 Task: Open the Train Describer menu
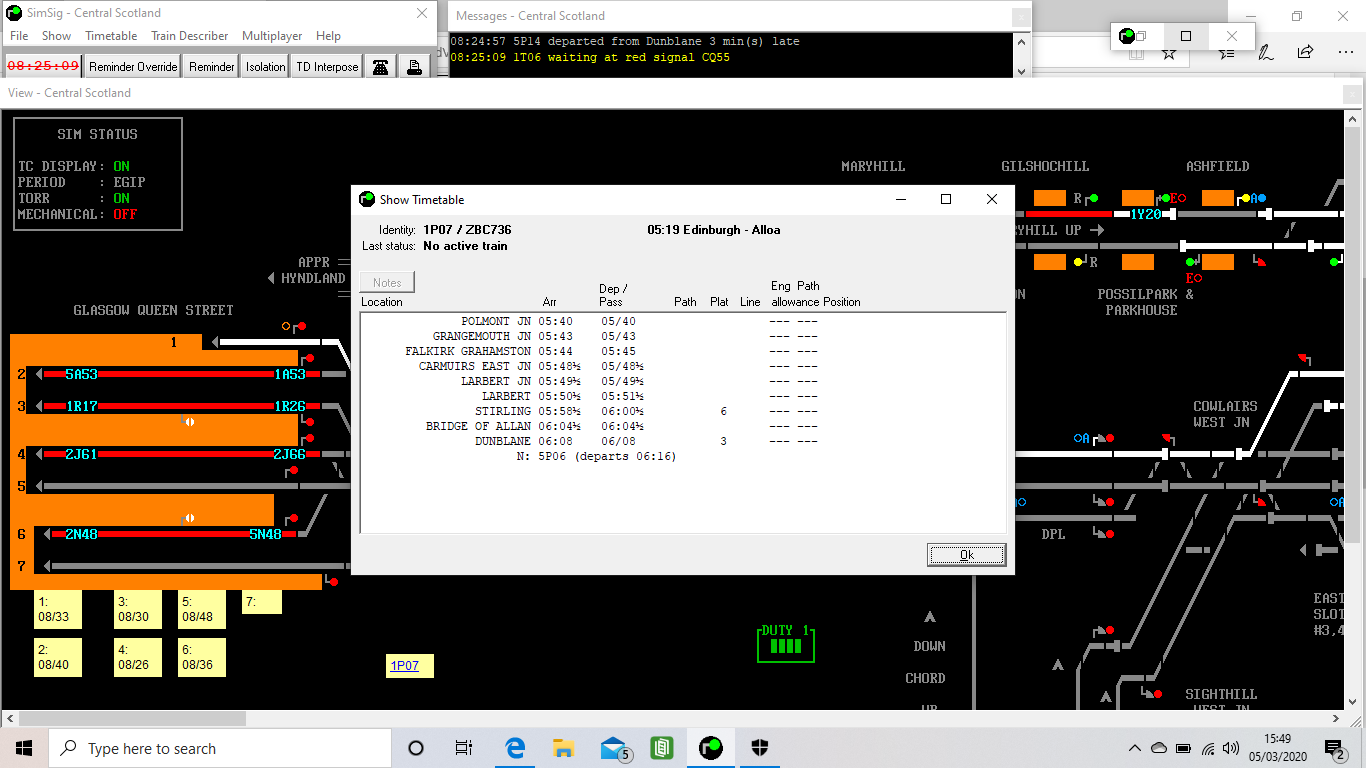[190, 35]
